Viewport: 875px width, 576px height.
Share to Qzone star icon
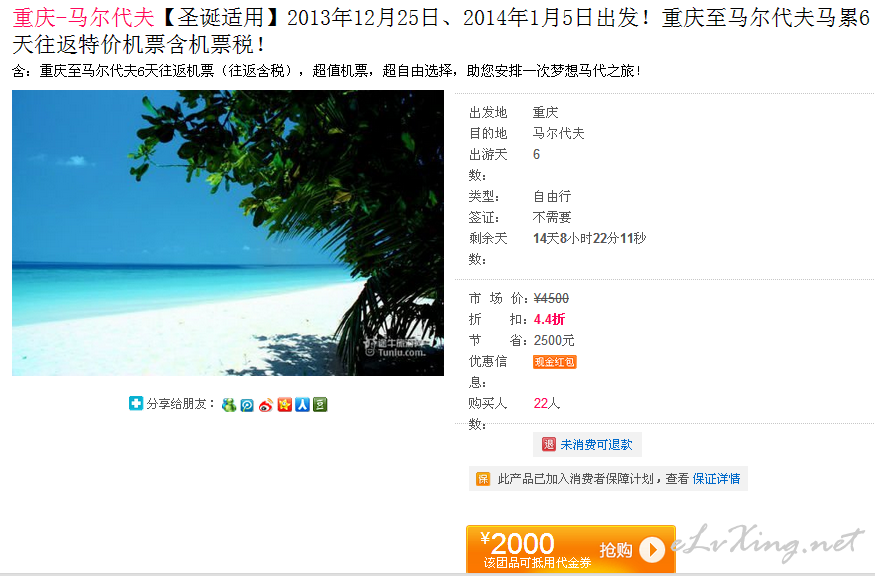[x=285, y=405]
